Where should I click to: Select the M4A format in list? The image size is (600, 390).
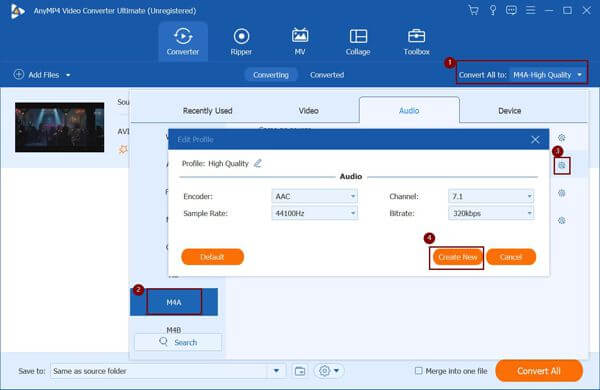click(x=174, y=302)
